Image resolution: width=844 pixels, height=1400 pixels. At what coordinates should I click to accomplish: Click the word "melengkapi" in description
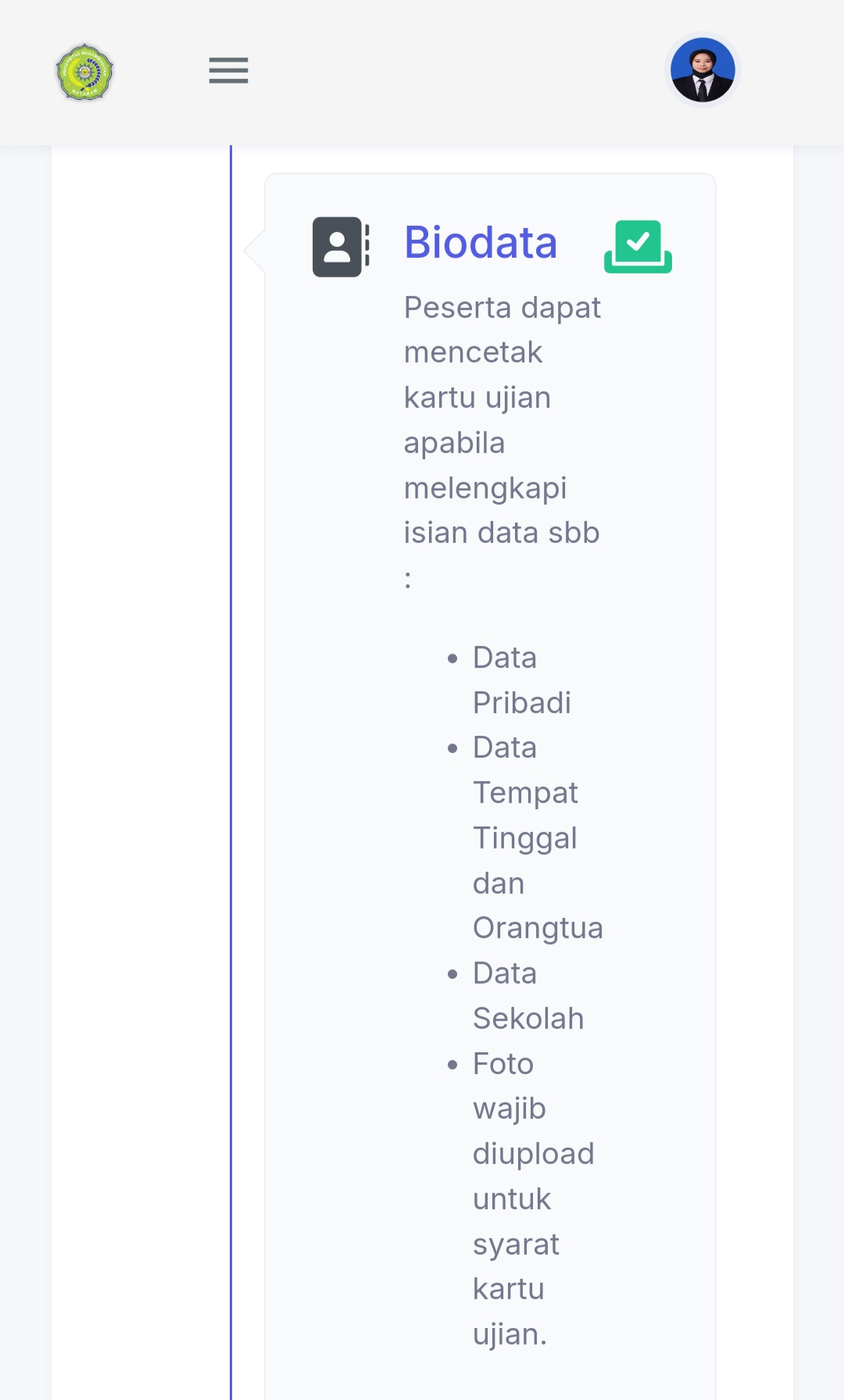[x=485, y=488]
